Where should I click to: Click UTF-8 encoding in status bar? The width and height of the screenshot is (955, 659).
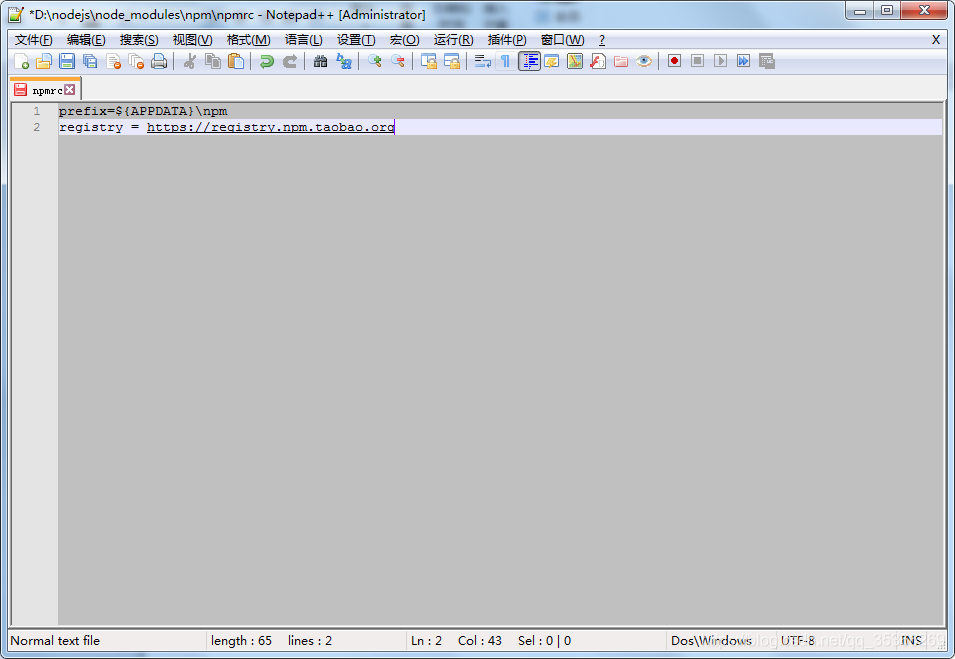tap(798, 641)
